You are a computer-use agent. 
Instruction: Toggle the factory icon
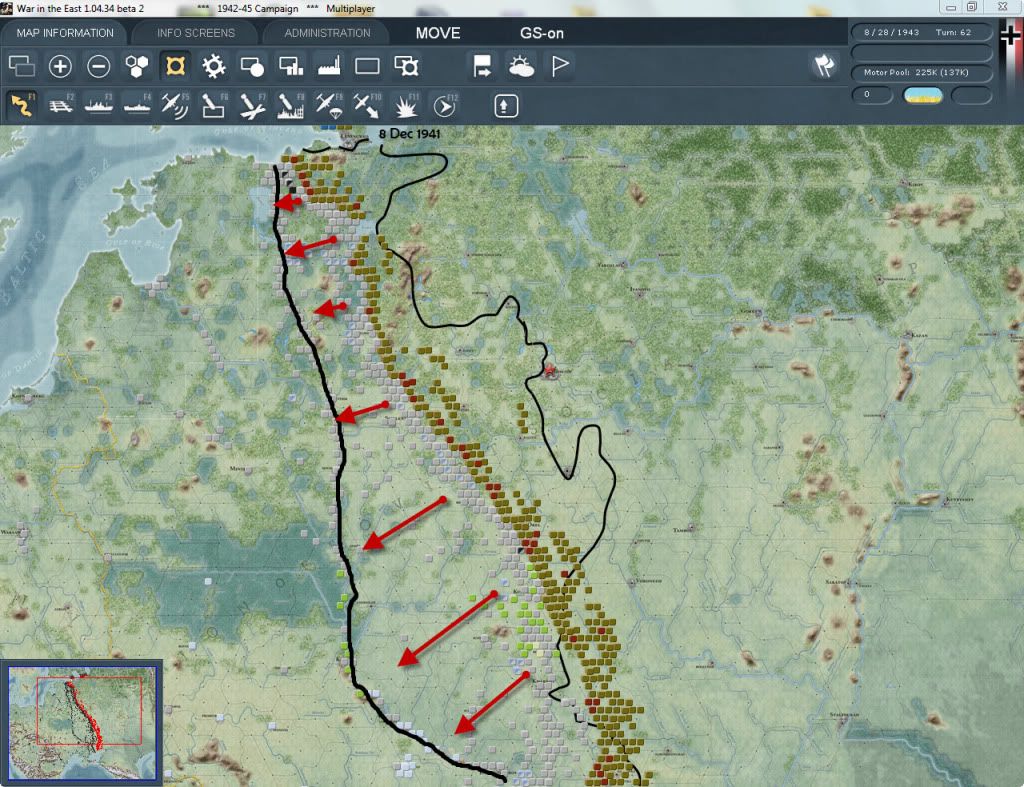[x=328, y=66]
